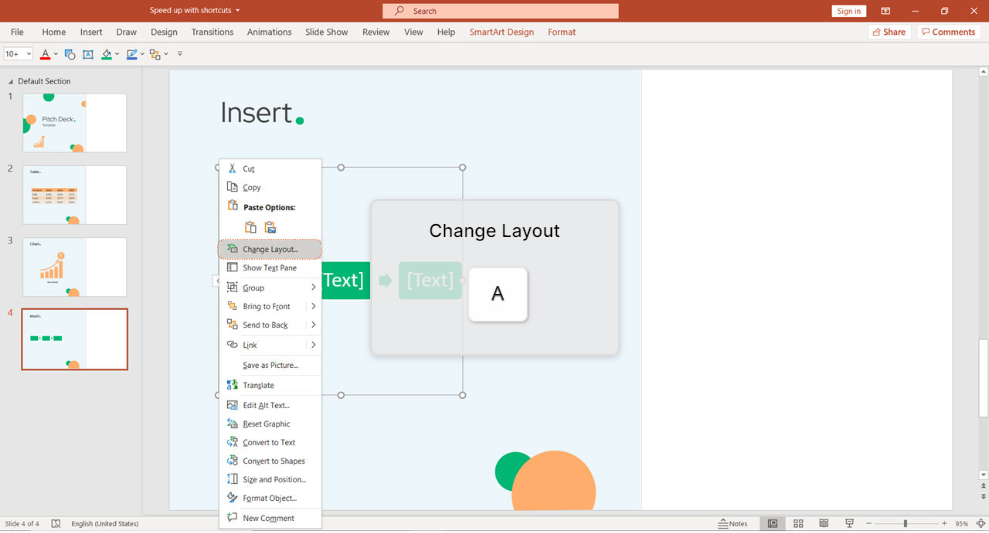
Task: Expand the Group submenu arrow
Action: 313,288
